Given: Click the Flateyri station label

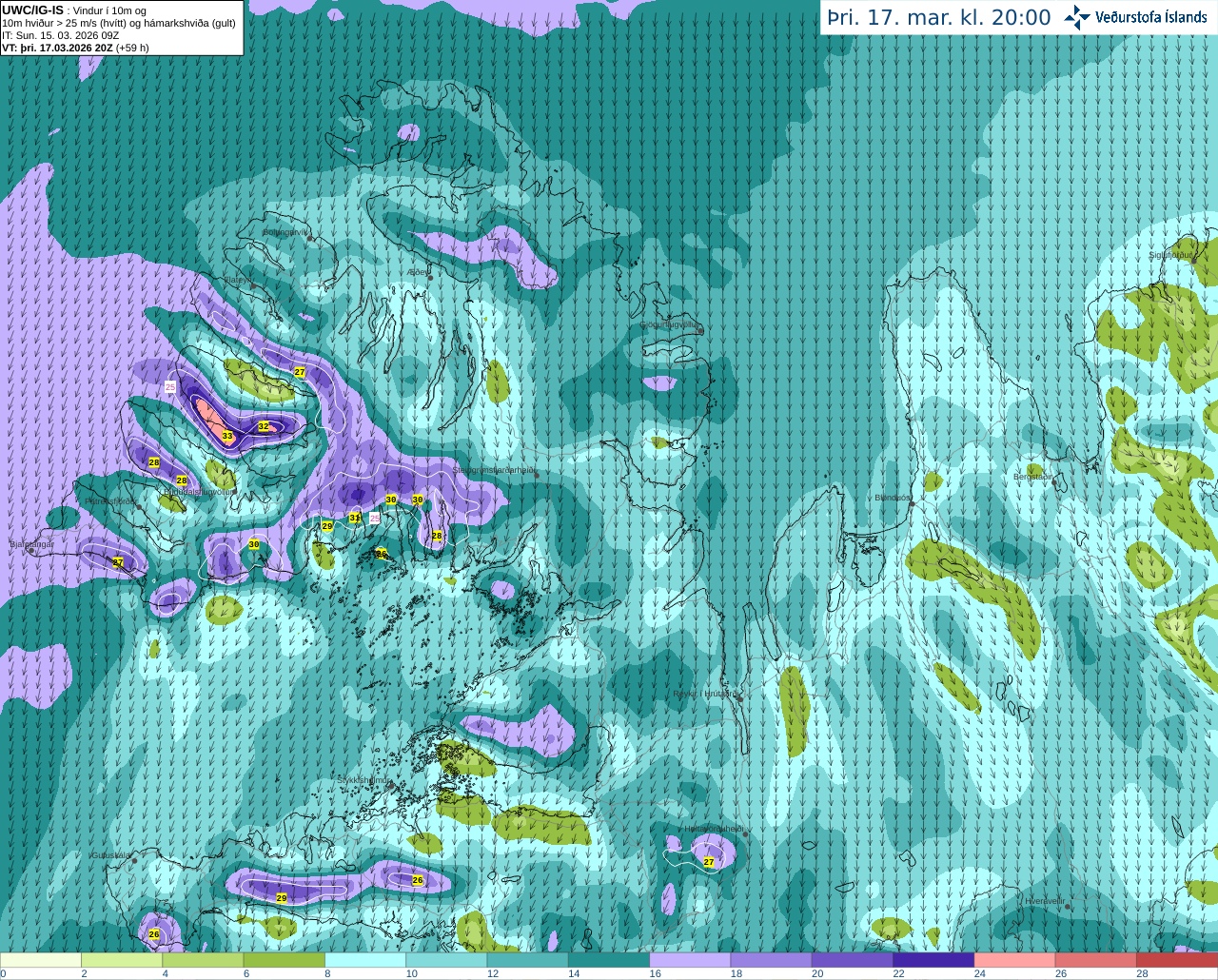Looking at the screenshot, I should point(237,280).
